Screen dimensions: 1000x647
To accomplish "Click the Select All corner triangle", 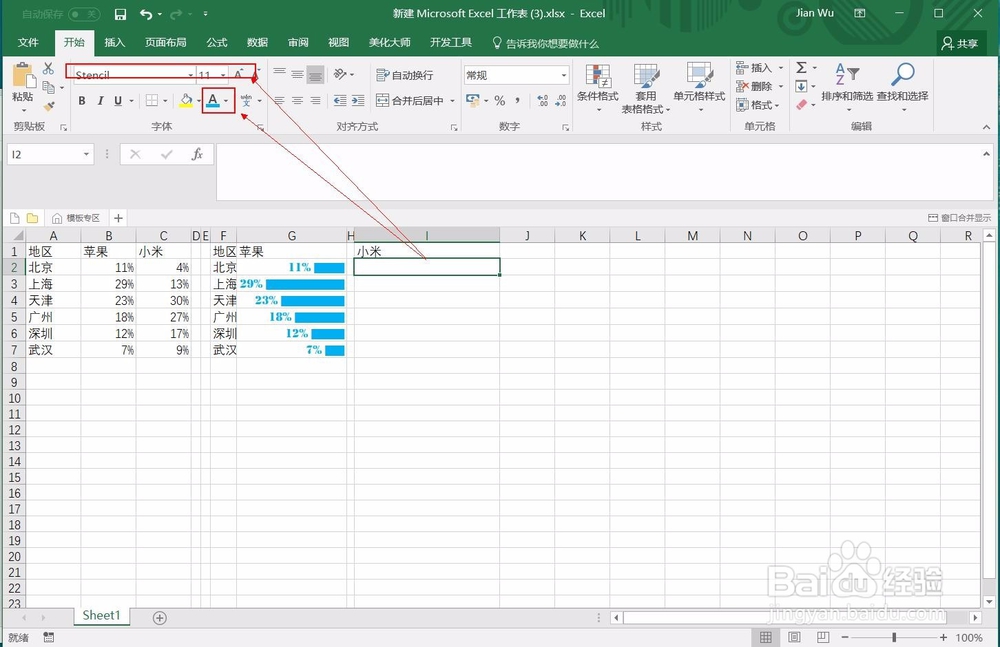I will tap(17, 235).
